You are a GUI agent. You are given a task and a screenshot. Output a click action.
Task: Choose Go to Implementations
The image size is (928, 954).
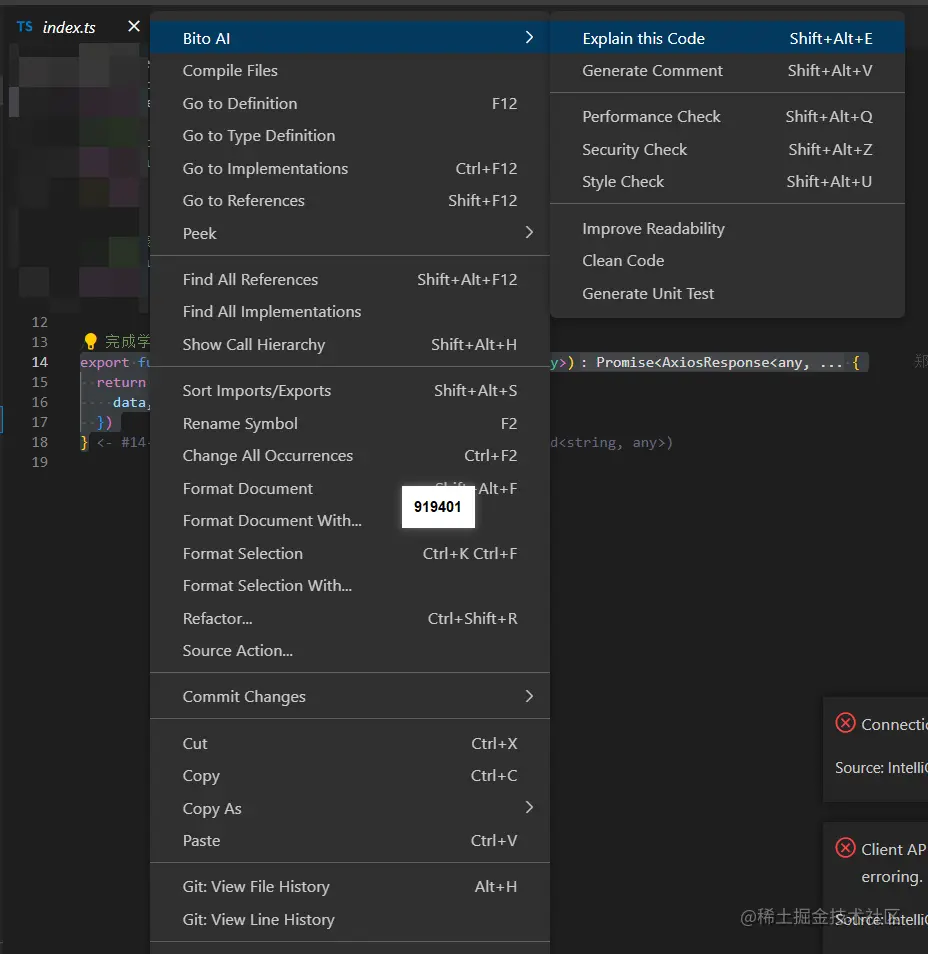350,169
